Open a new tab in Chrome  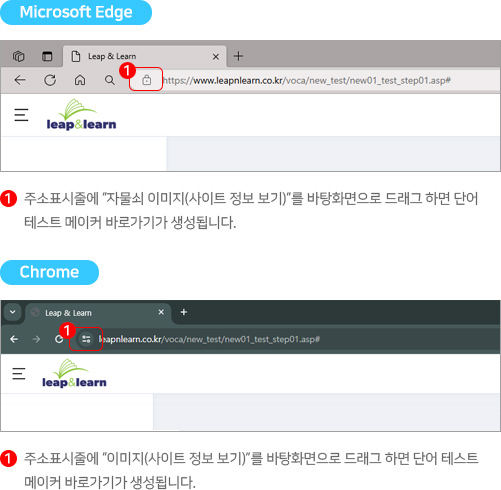click(184, 312)
